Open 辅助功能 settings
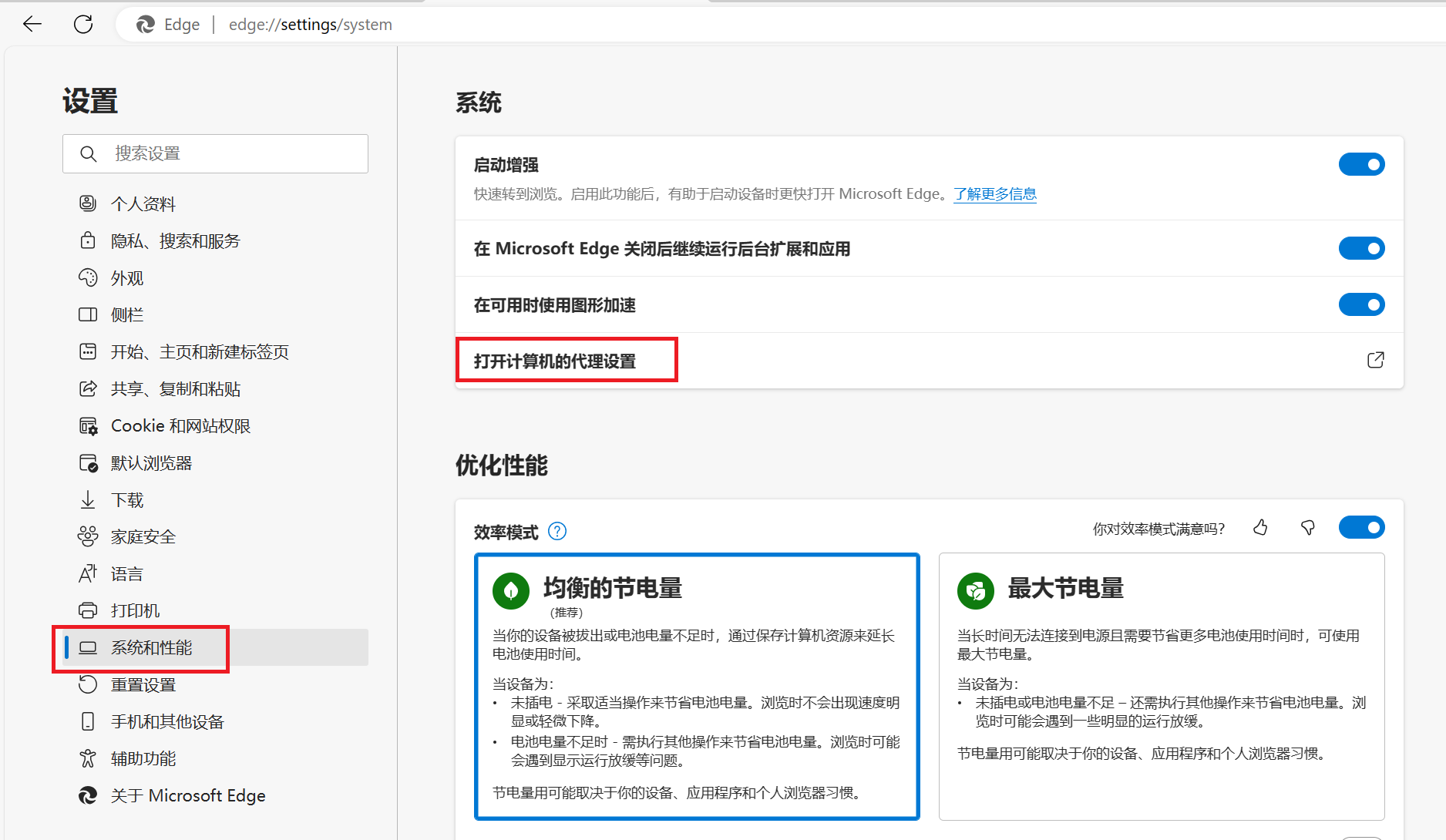This screenshot has height=840, width=1446. pos(216,758)
